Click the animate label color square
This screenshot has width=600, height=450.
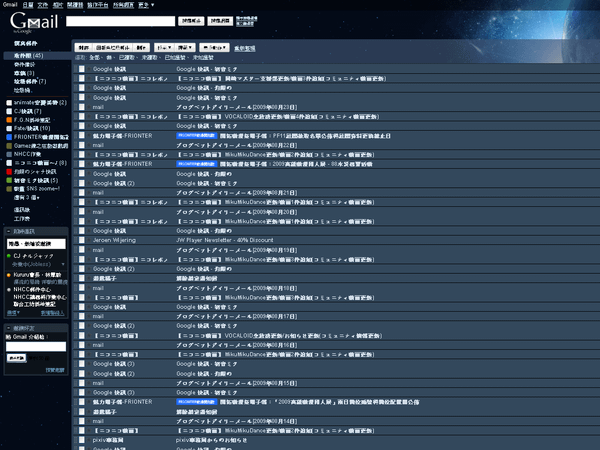click(9, 103)
